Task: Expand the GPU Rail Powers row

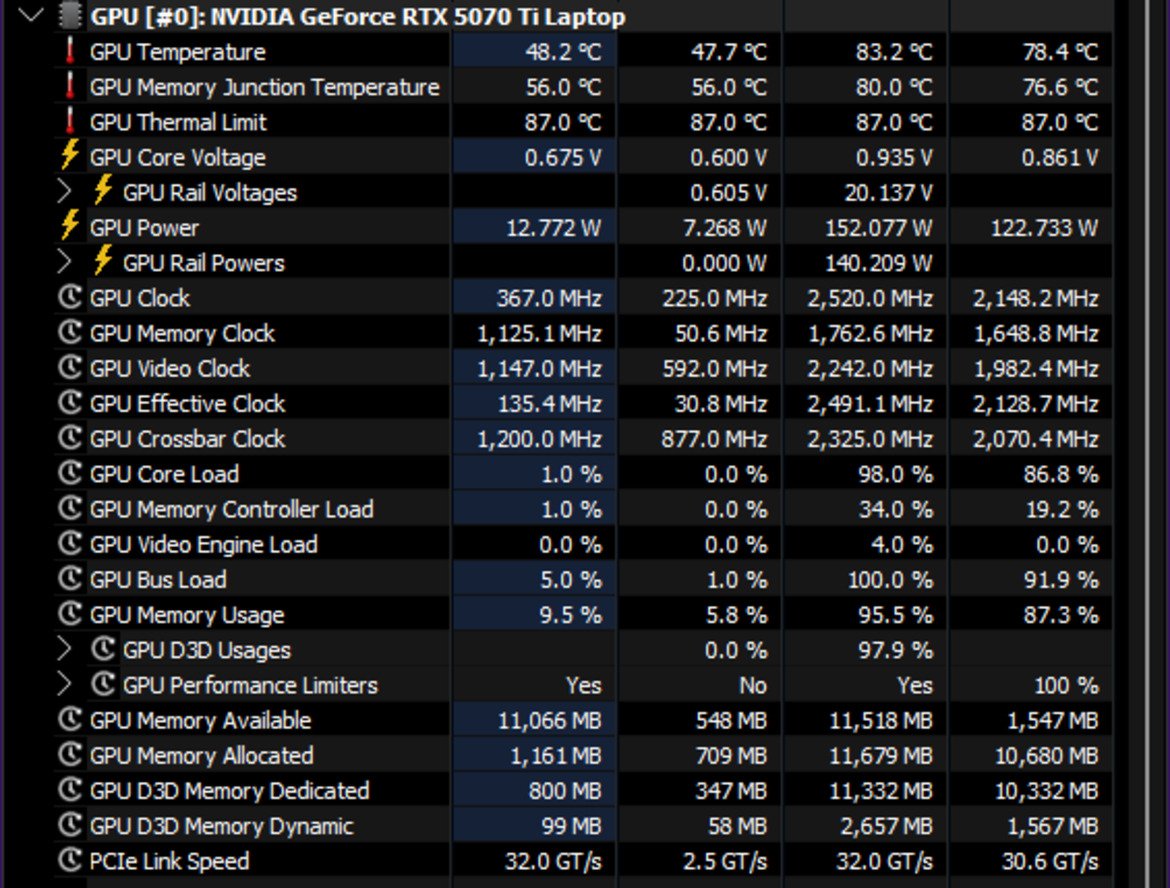Action: (x=65, y=263)
